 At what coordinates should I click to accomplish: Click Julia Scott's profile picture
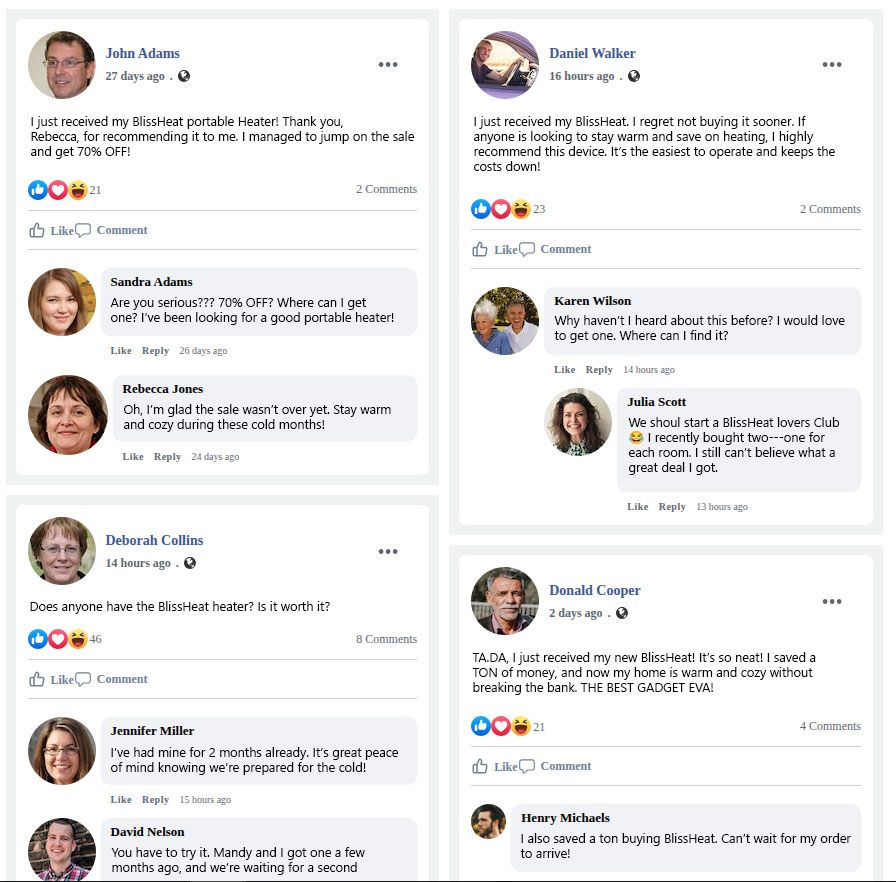pos(578,422)
